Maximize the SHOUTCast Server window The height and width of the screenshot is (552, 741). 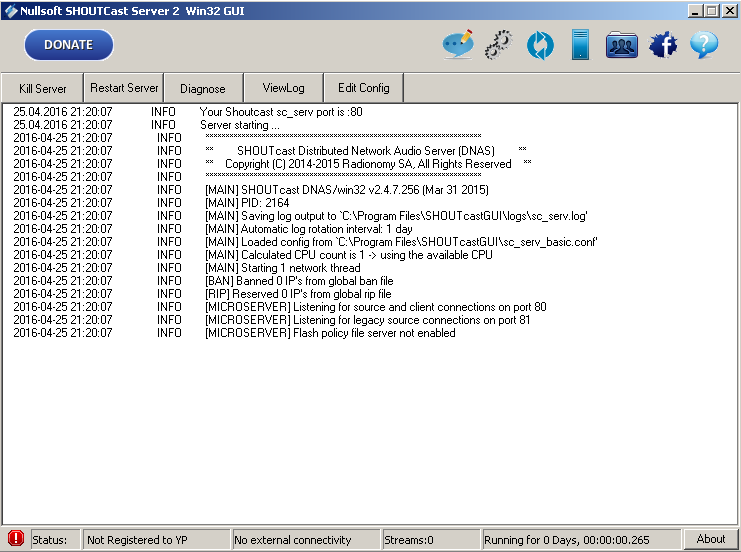(712, 10)
